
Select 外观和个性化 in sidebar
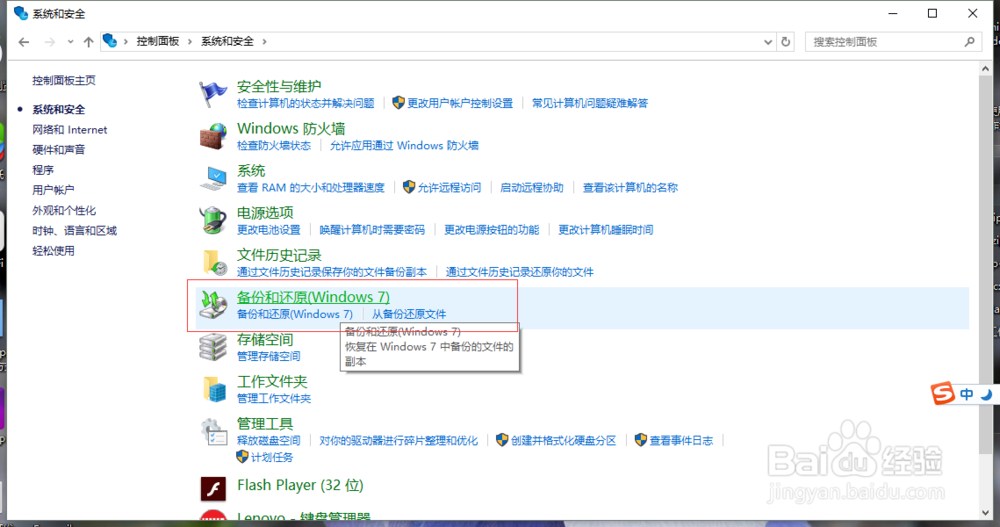pyautogui.click(x=64, y=211)
